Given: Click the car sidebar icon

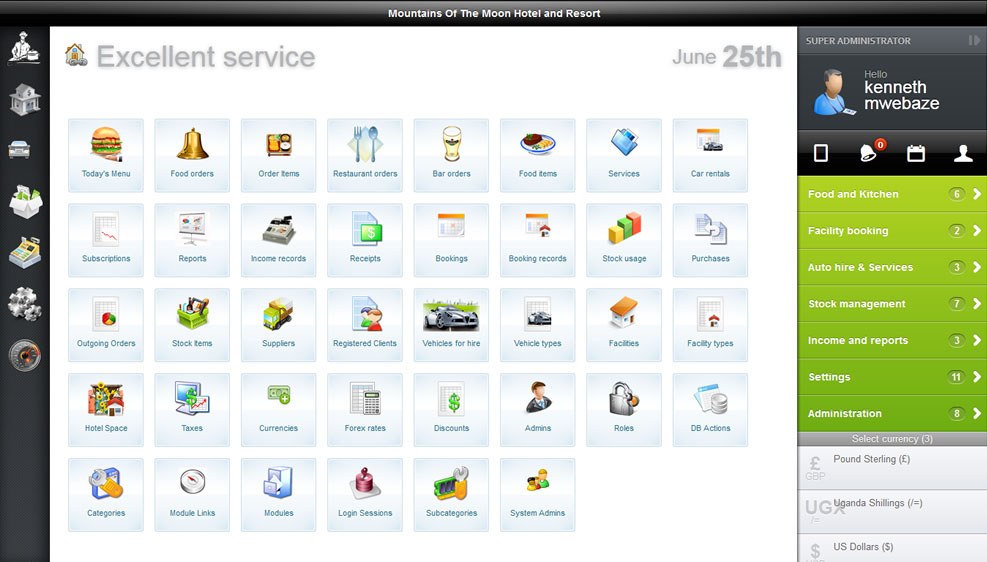Looking at the screenshot, I should coord(20,150).
